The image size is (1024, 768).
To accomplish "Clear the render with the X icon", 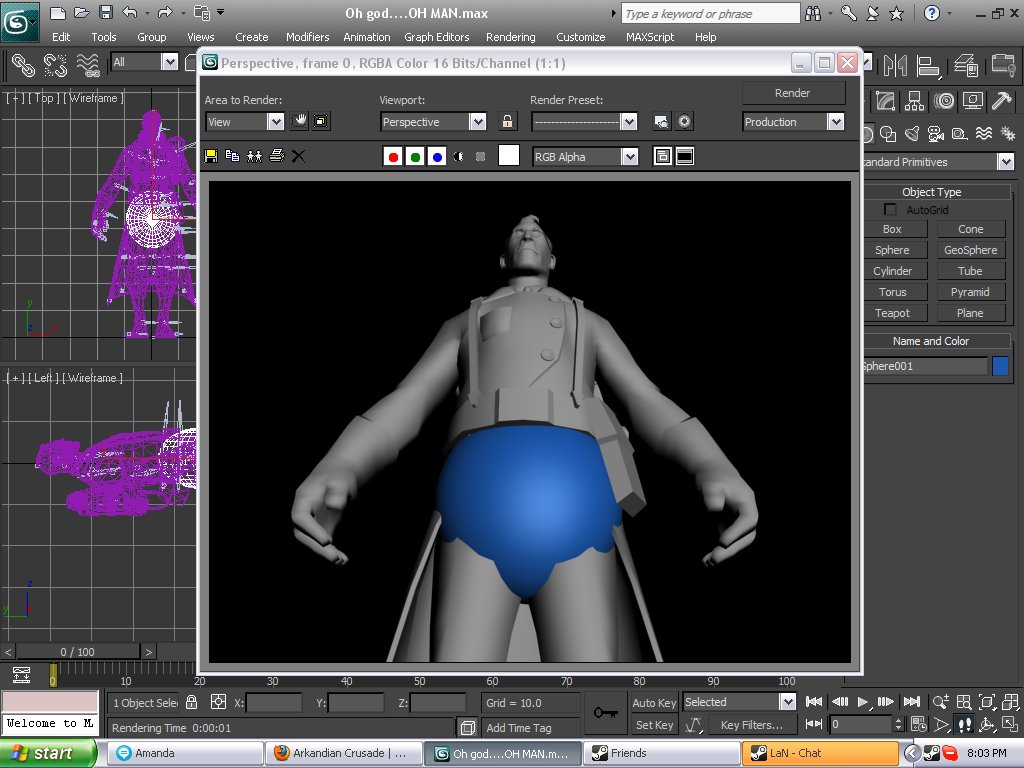I will (298, 156).
